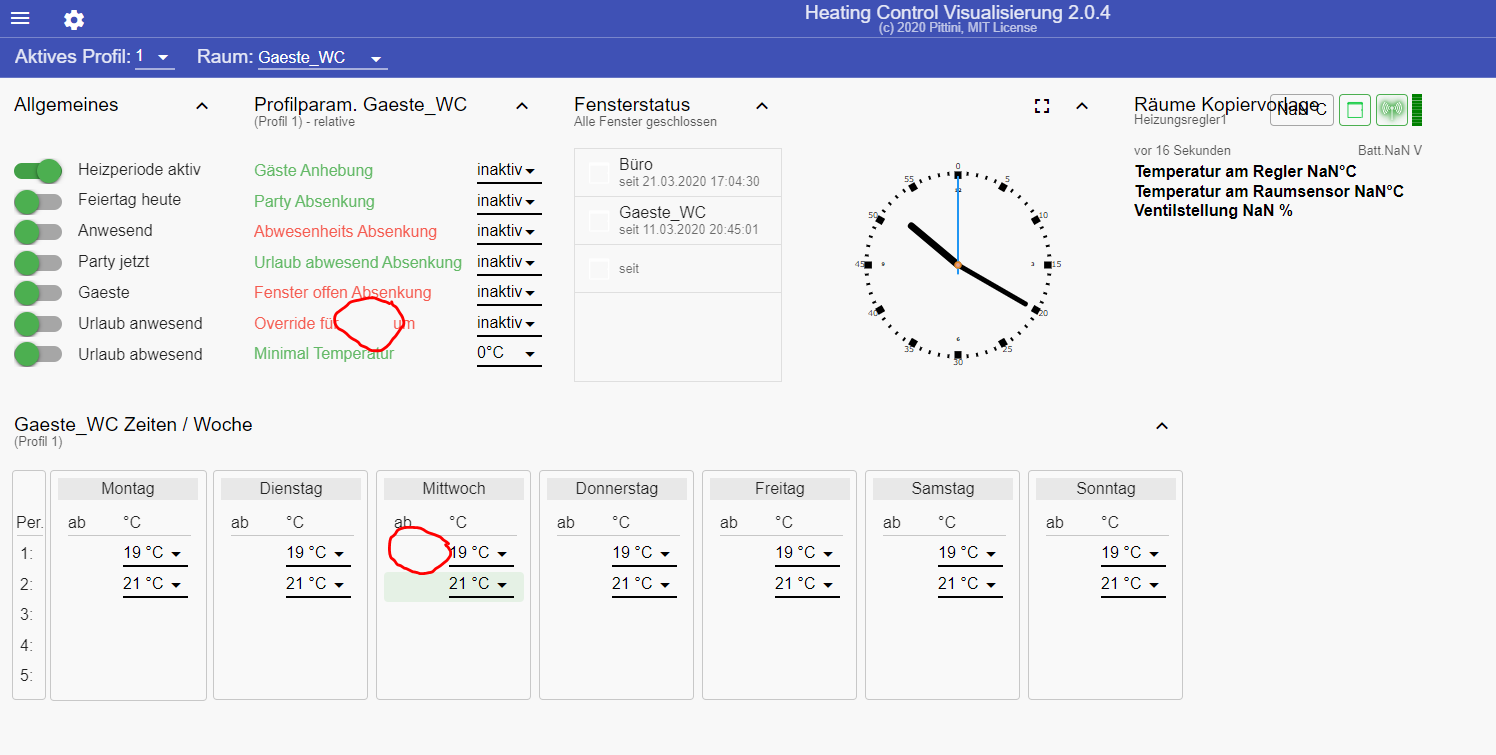The height and width of the screenshot is (755, 1496).
Task: Toggle the Party jetzt switch
Action: point(38,263)
